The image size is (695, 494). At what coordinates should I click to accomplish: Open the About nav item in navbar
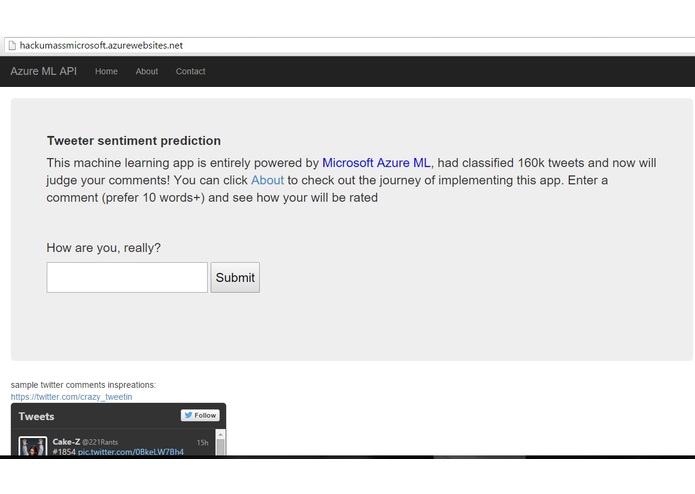click(147, 71)
